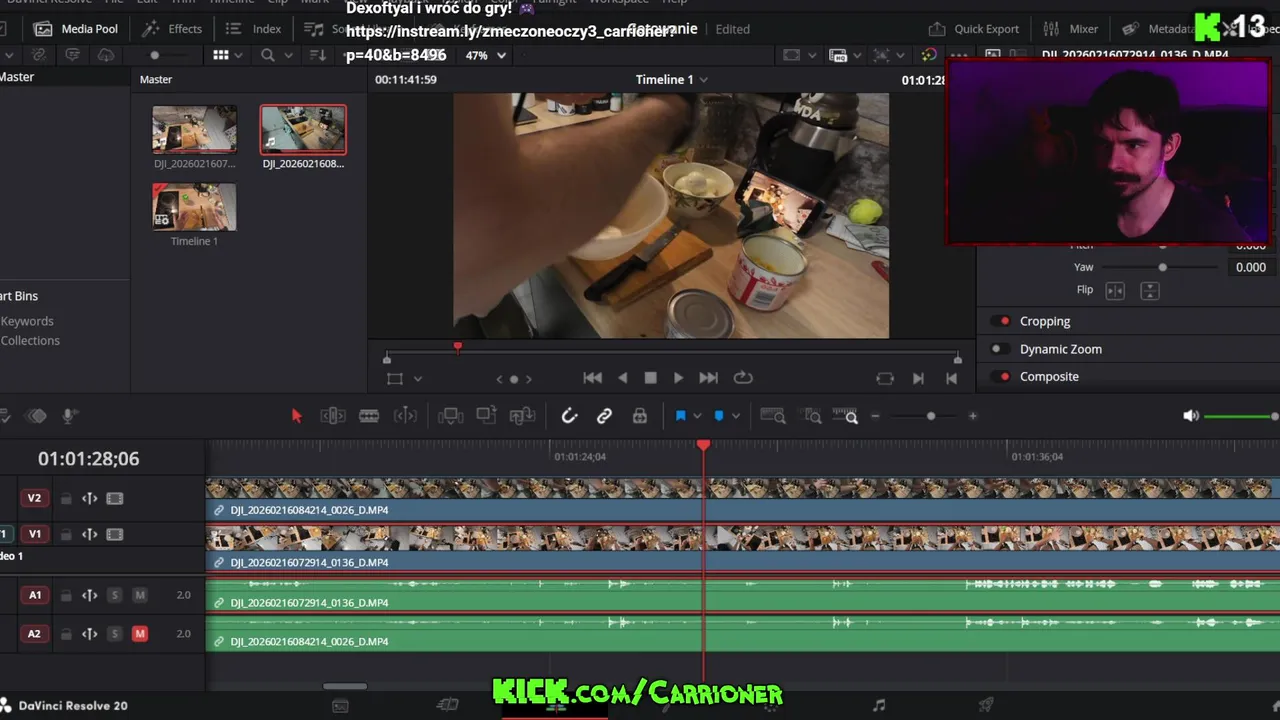Image resolution: width=1280 pixels, height=720 pixels.
Task: Open the viewer transform overlay dropdown arrow
Action: [418, 379]
